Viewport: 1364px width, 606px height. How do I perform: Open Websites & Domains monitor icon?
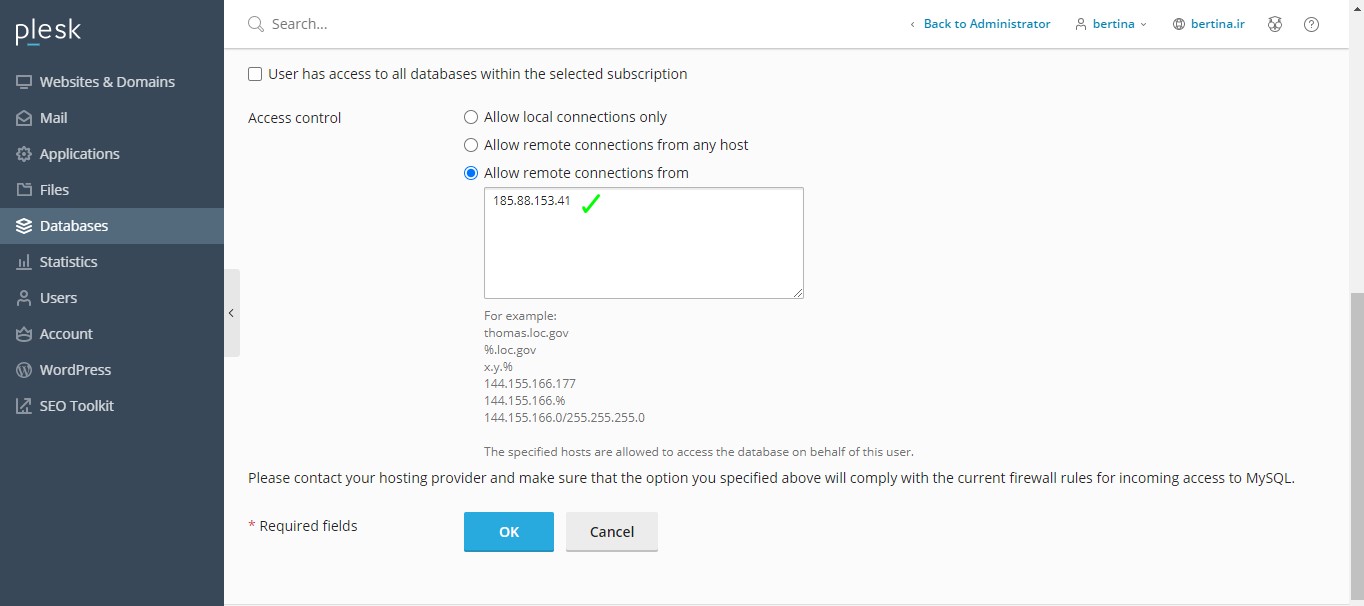point(24,82)
